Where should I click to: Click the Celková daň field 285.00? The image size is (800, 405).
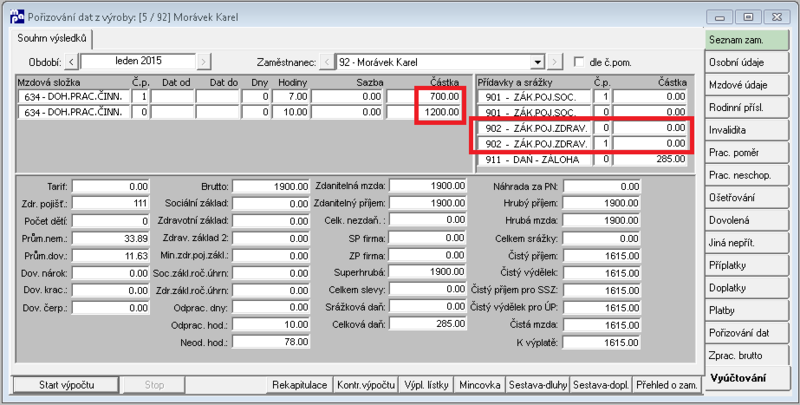(428, 324)
